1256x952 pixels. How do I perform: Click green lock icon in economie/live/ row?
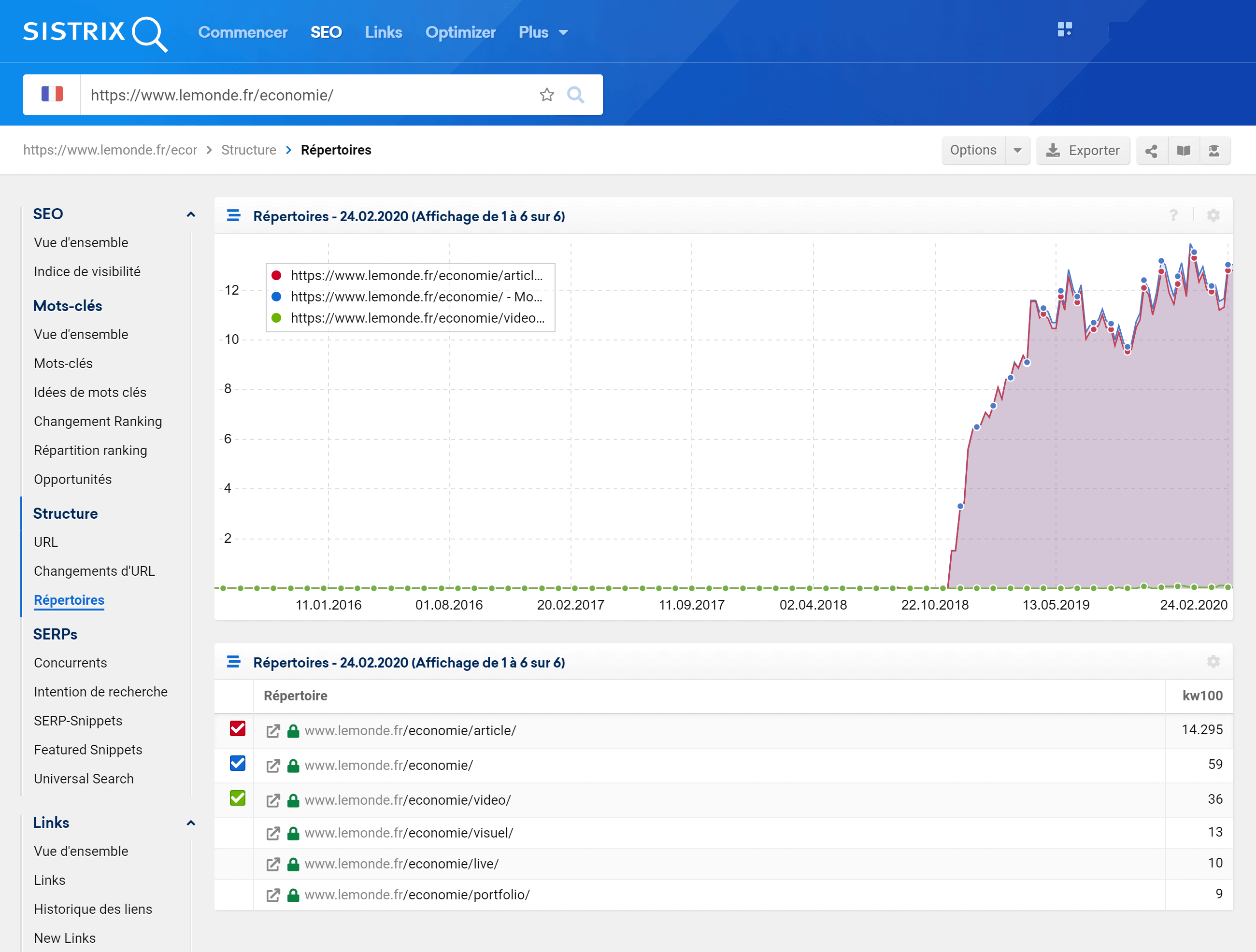point(293,864)
